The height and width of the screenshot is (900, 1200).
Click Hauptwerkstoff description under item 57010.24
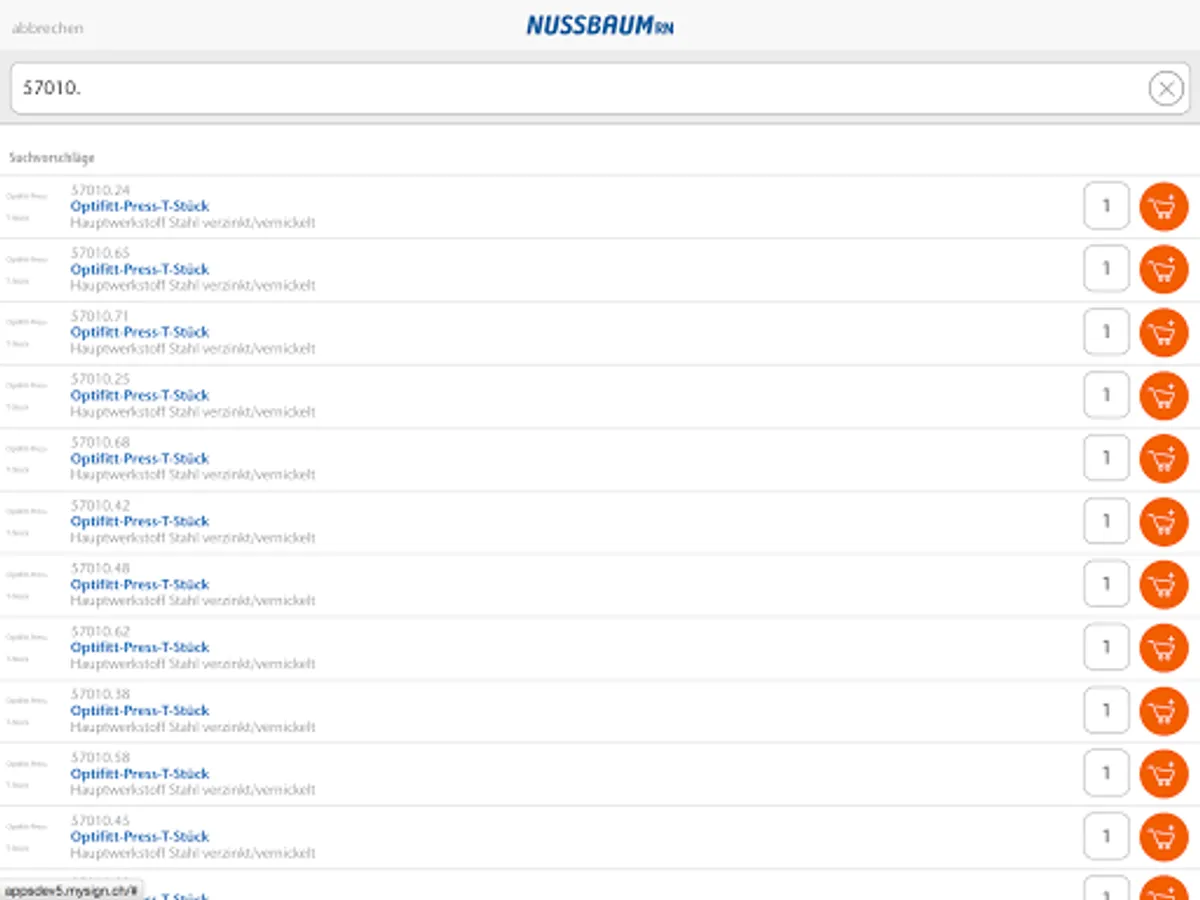[193, 223]
